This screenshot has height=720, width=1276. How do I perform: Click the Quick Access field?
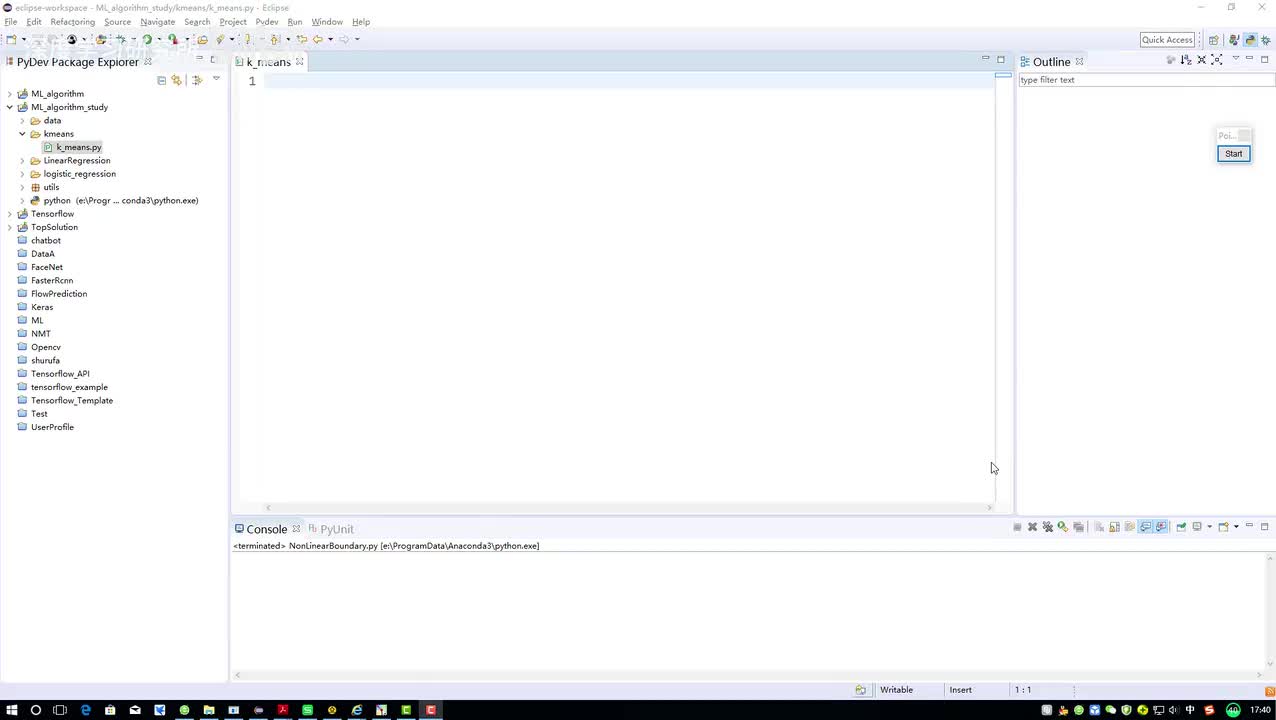(x=1167, y=40)
